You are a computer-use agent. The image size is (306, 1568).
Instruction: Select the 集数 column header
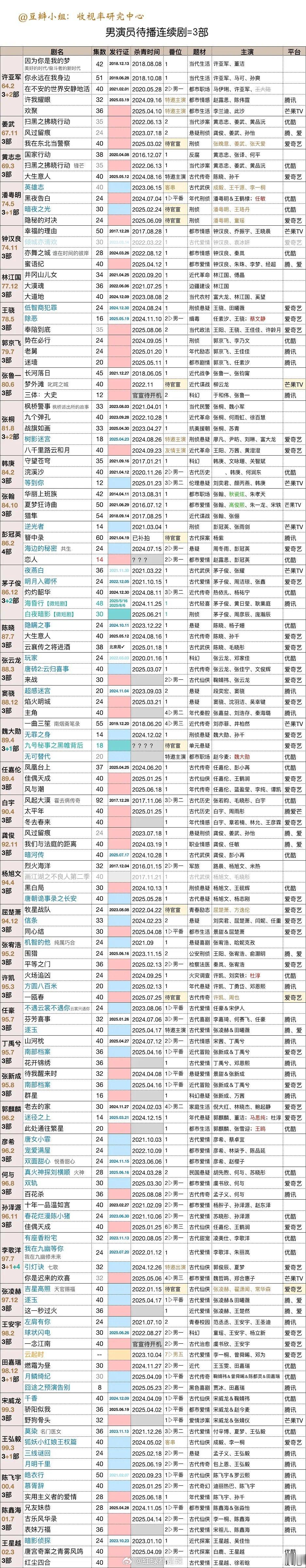[x=100, y=52]
